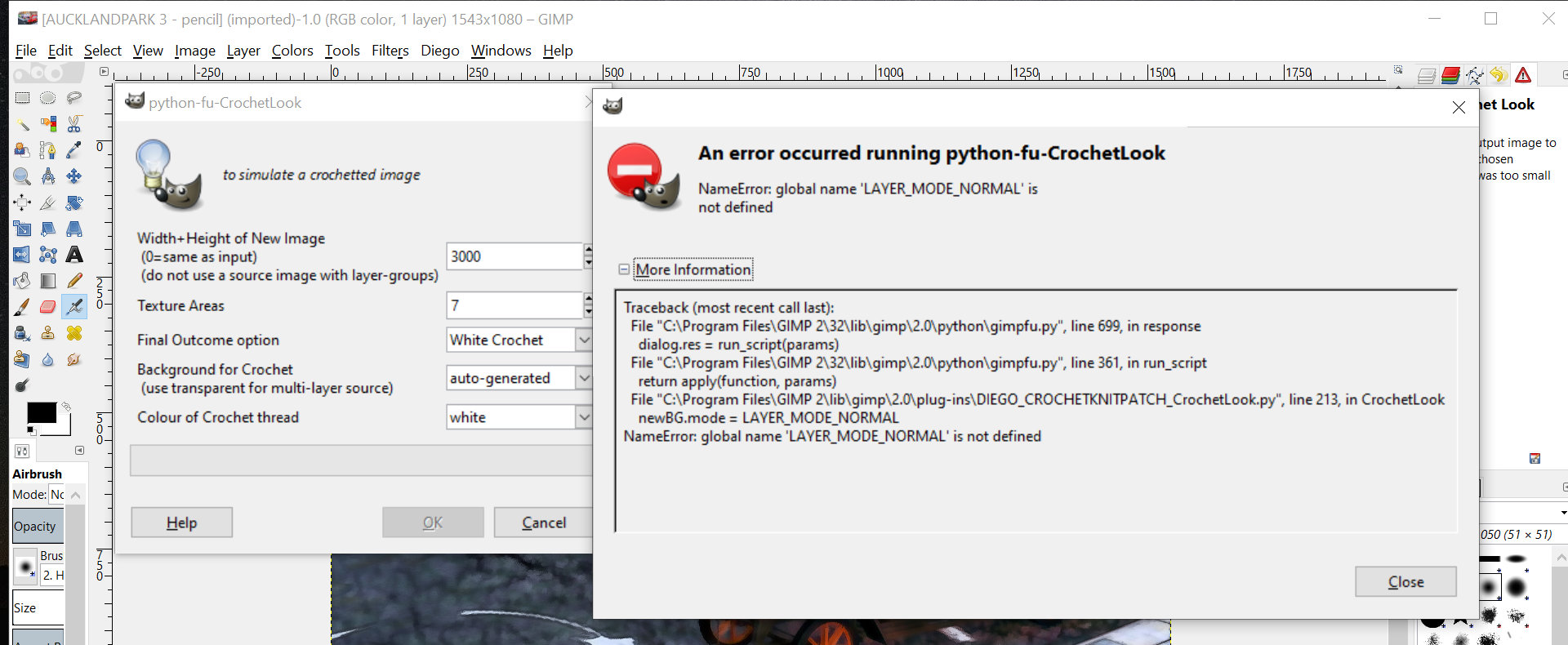Select the Heal bandage tool
1568x645 pixels.
click(x=74, y=333)
